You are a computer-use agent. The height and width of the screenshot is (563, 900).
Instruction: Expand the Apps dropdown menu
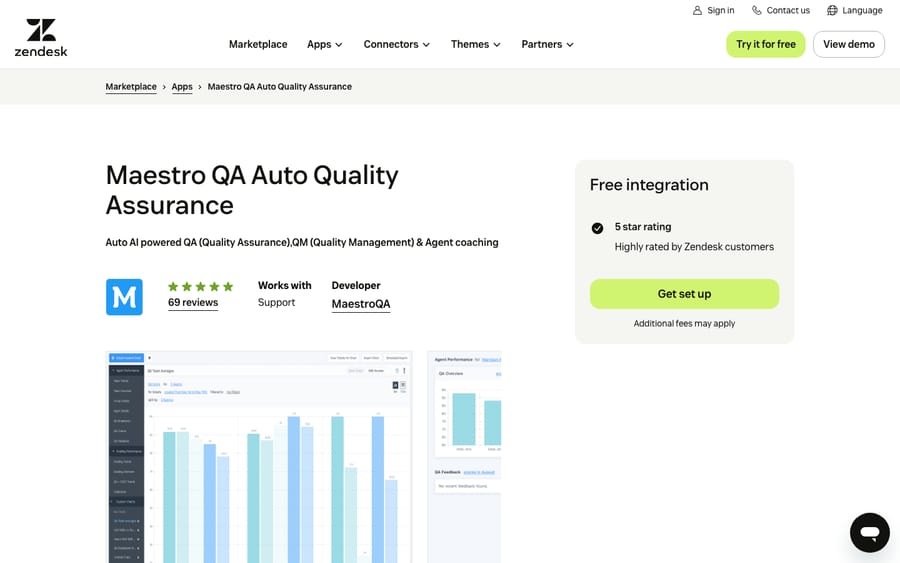325,44
